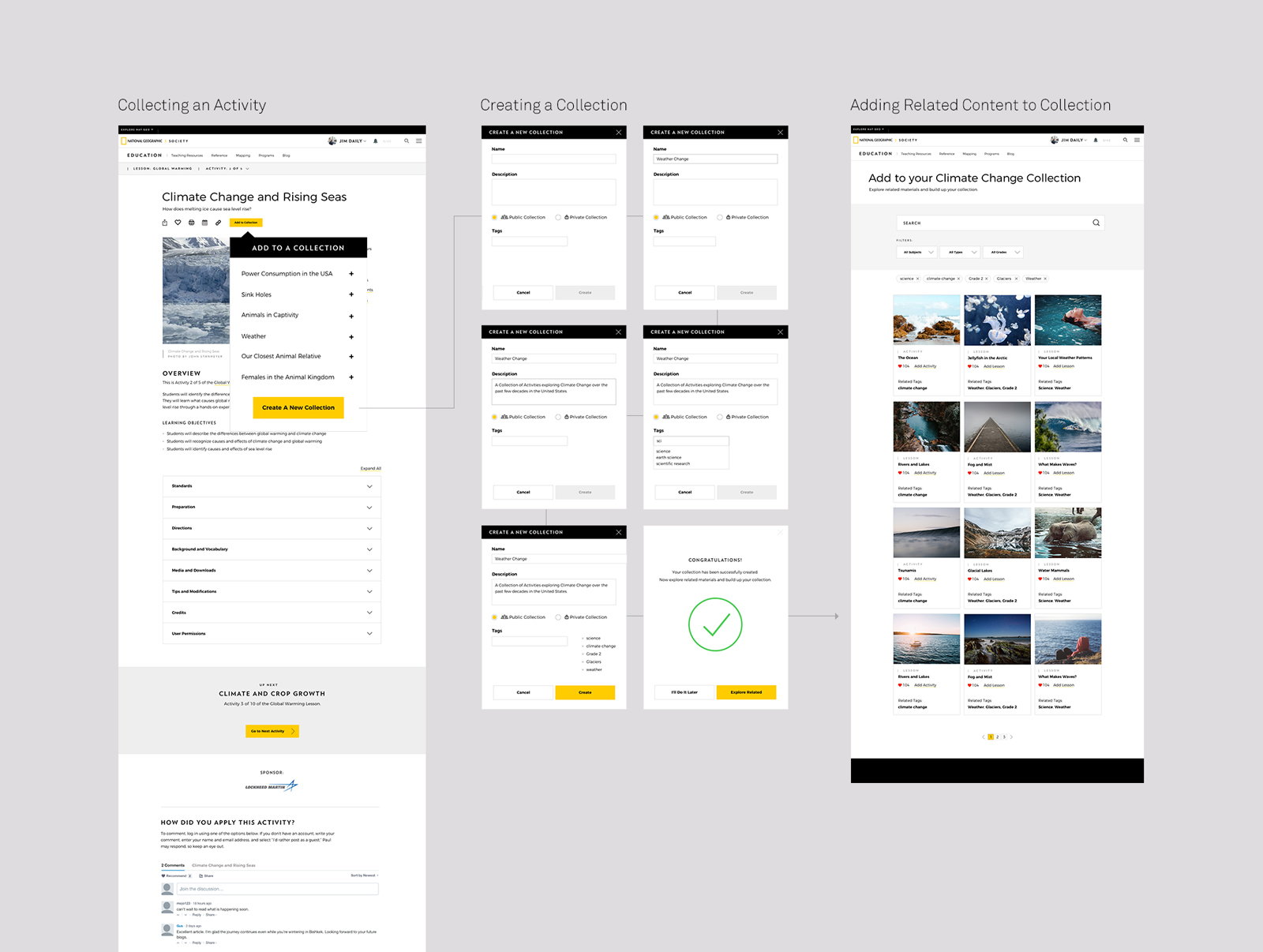Copy link using the chain link icon
The image size is (1263, 952).
(219, 223)
